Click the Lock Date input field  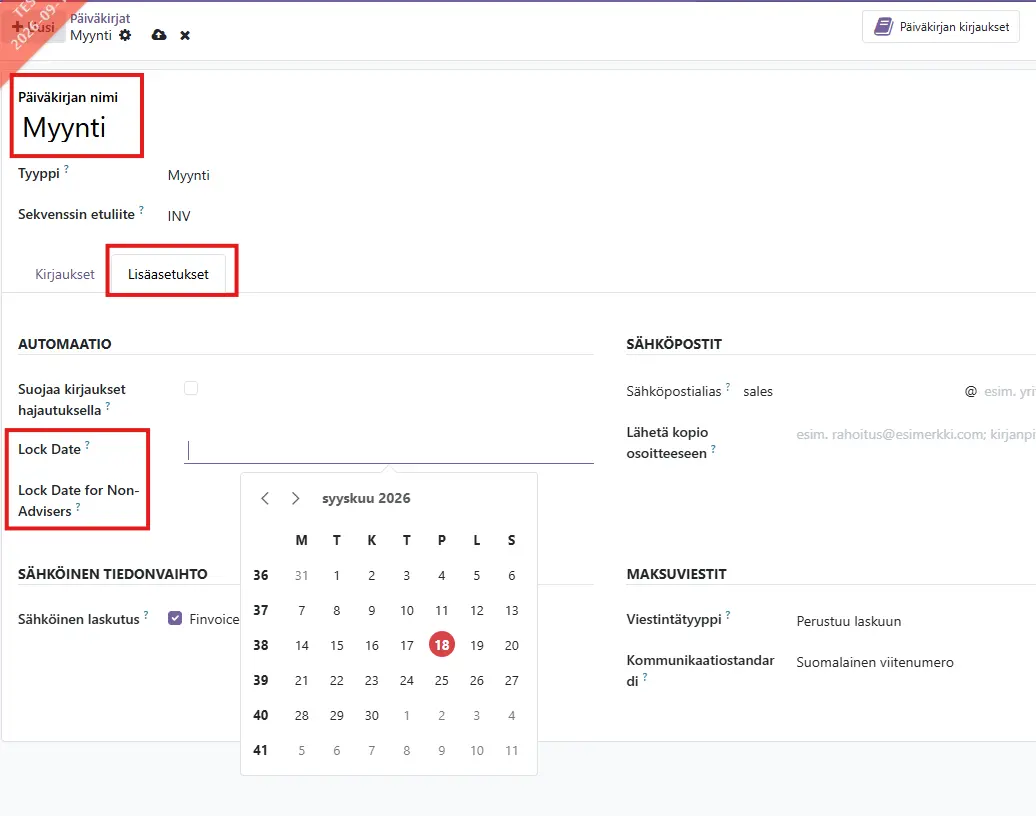pos(388,450)
